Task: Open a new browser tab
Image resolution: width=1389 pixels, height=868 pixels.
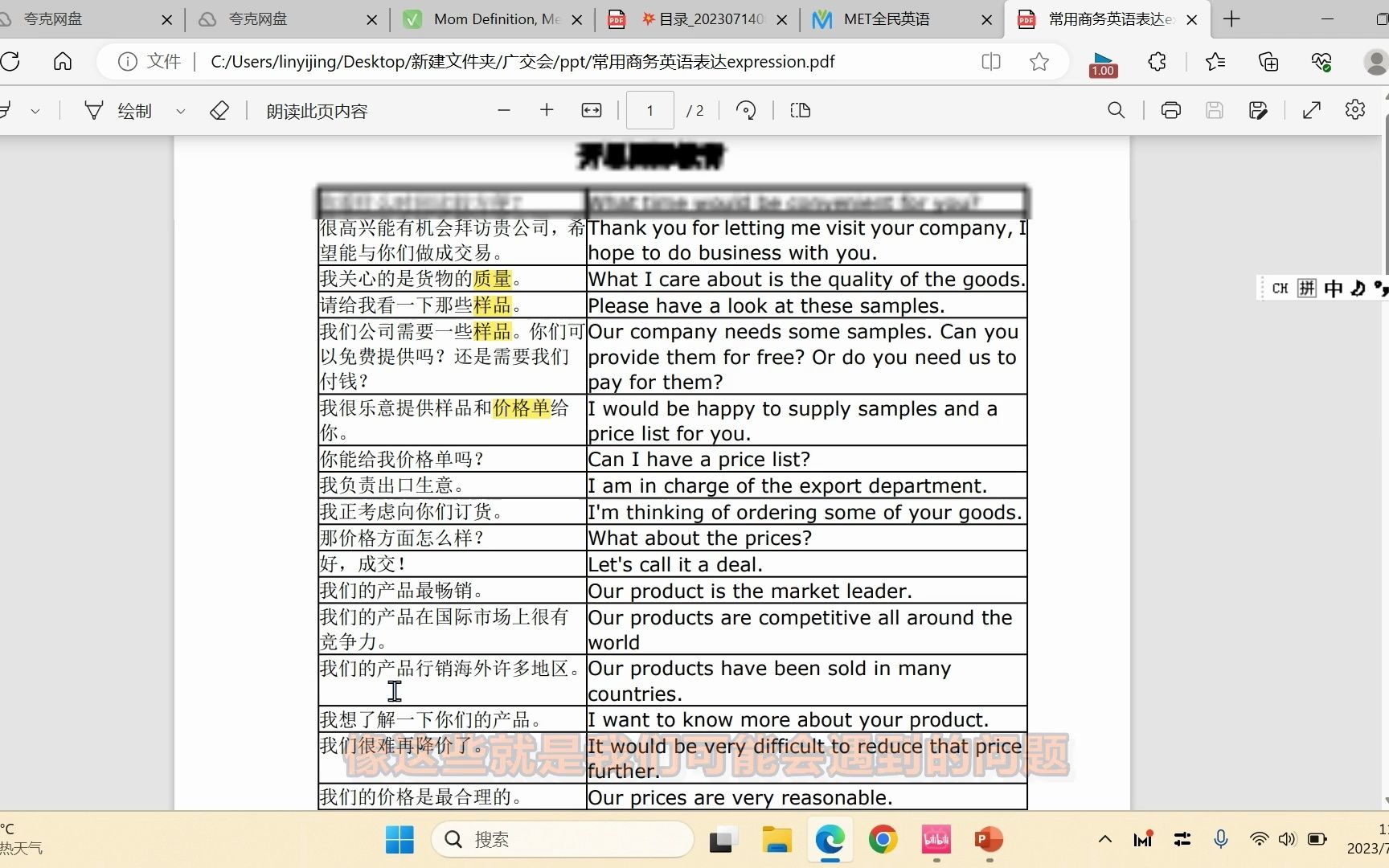Action: coord(1232,19)
